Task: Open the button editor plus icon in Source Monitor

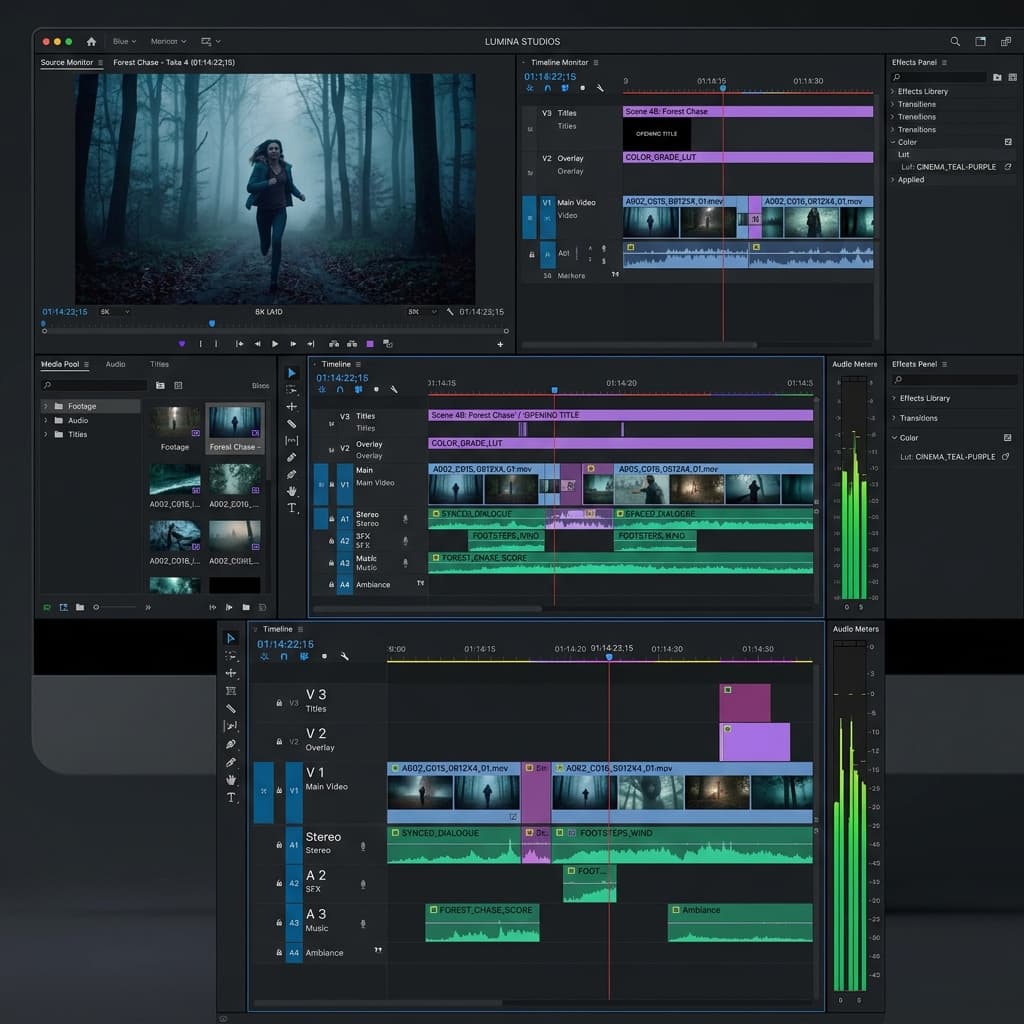Action: (500, 344)
